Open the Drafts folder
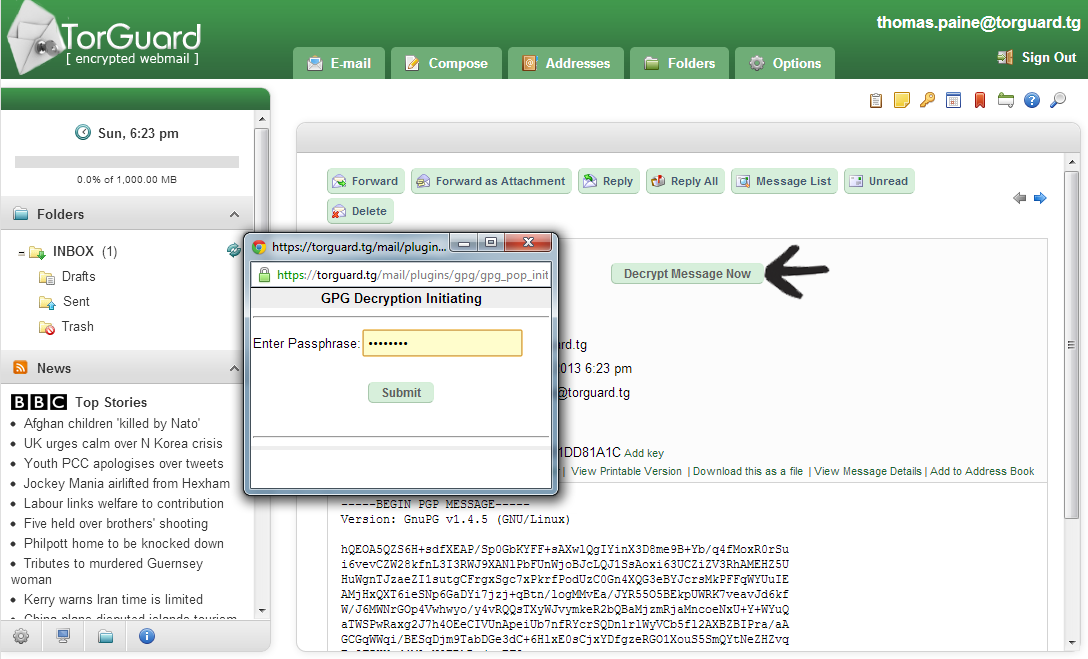Screen dimensions: 1088x659 point(78,276)
